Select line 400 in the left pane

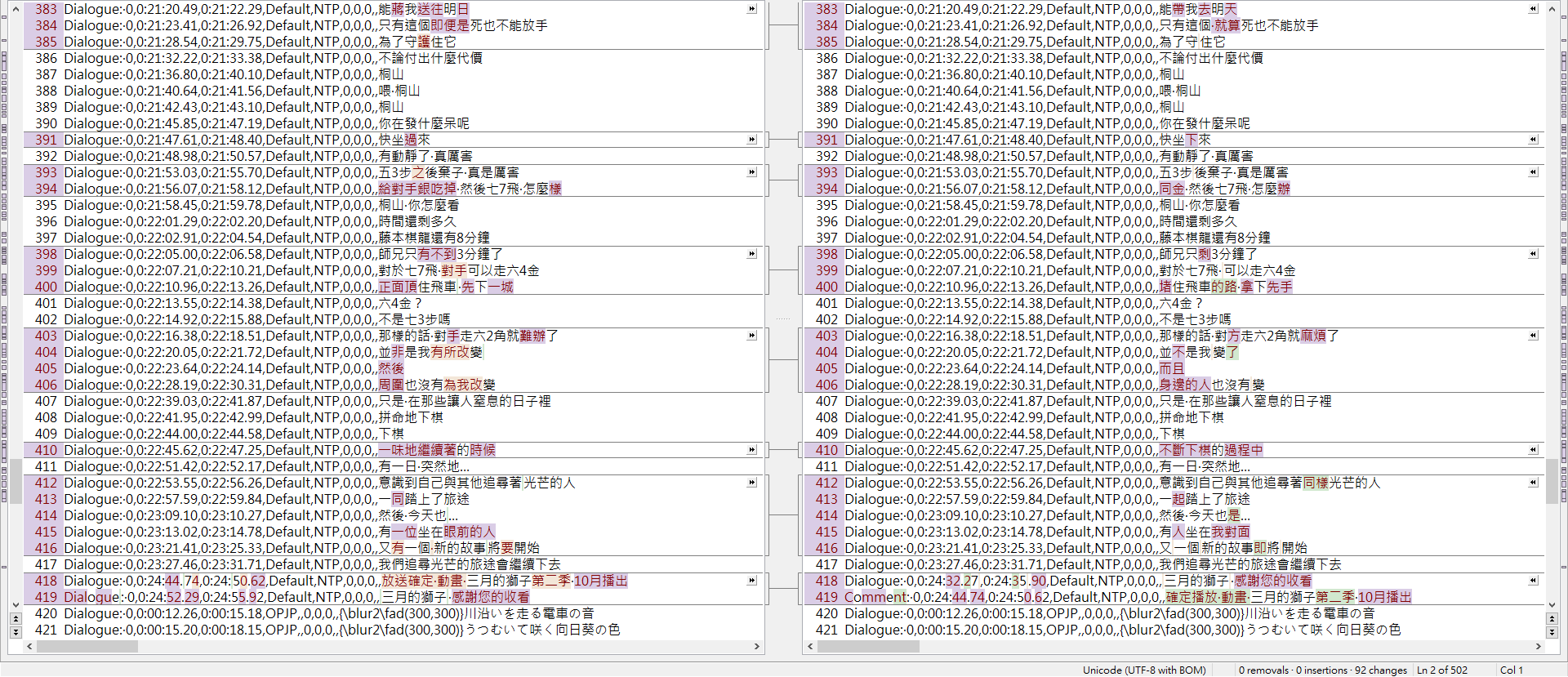394,287
